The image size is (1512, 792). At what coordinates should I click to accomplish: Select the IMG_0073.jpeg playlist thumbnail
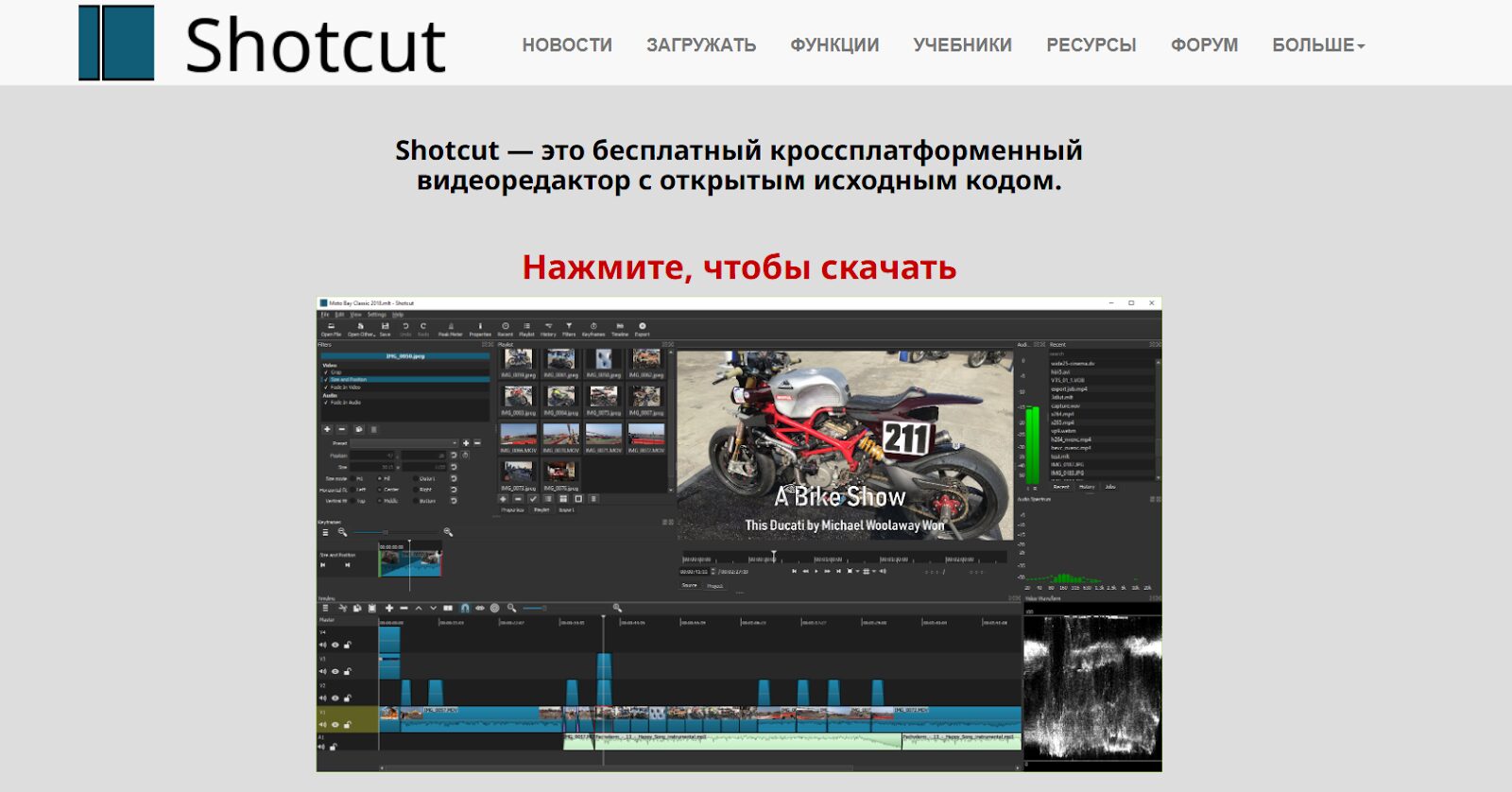pos(519,472)
